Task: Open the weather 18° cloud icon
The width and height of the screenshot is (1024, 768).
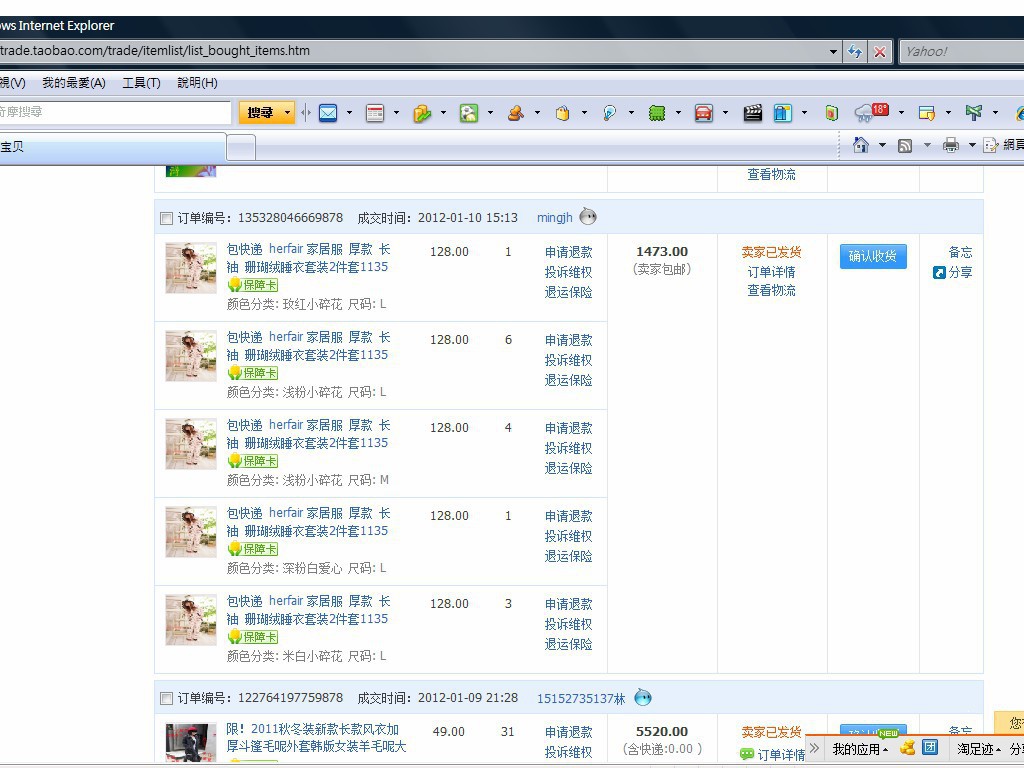Action: (872, 112)
